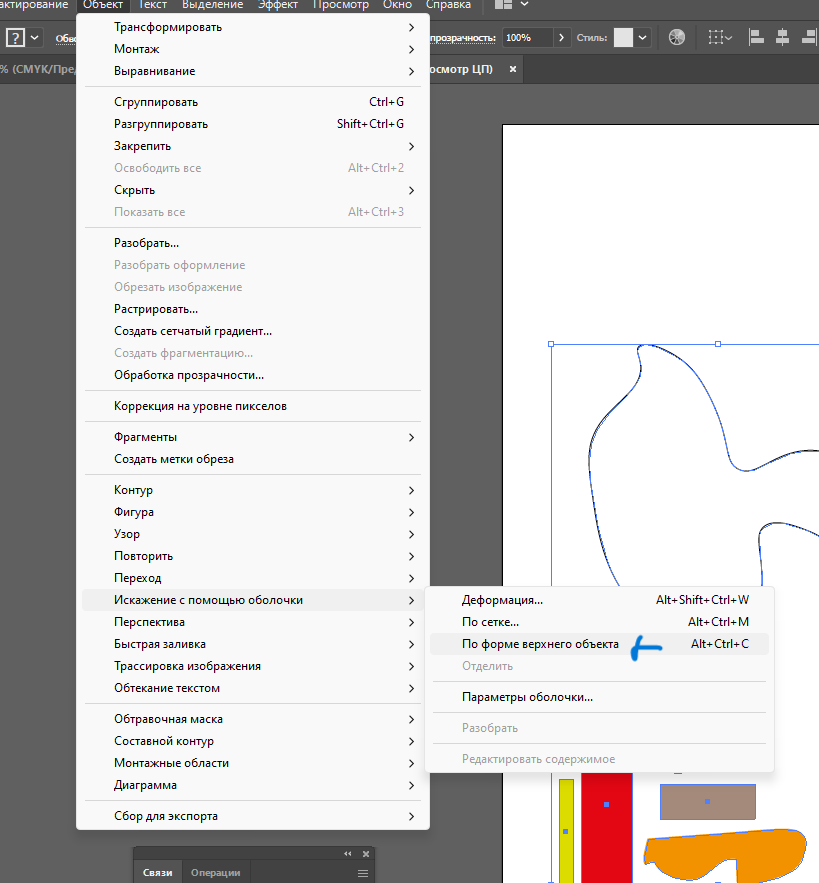Expand the opacity percentage arrow
Image resolution: width=819 pixels, height=883 pixels.
pyautogui.click(x=563, y=38)
